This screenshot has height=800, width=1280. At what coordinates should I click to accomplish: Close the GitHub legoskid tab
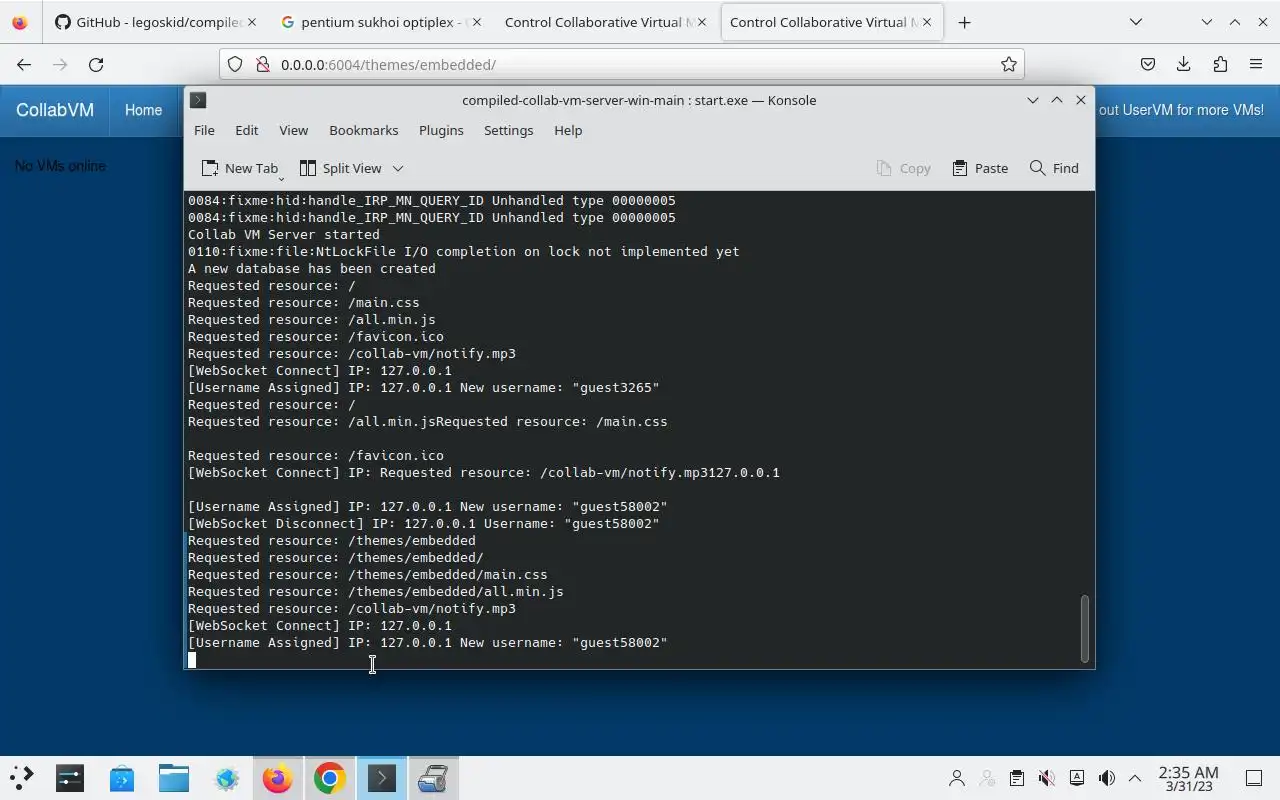pos(251,22)
